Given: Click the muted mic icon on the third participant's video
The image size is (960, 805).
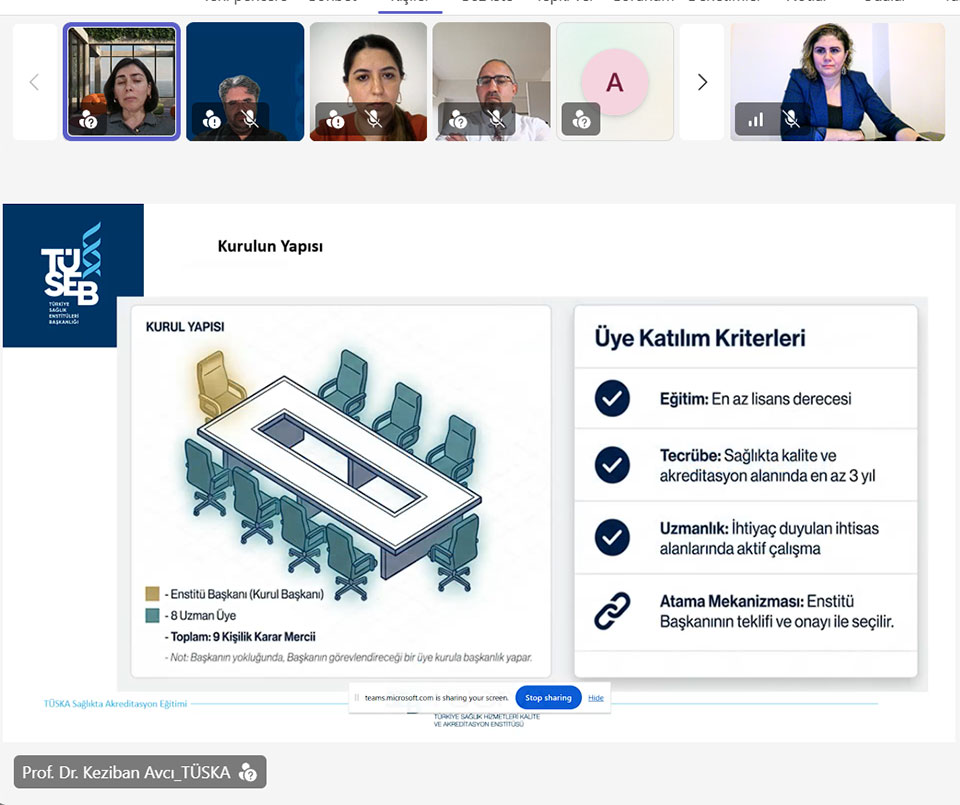Looking at the screenshot, I should 374,119.
